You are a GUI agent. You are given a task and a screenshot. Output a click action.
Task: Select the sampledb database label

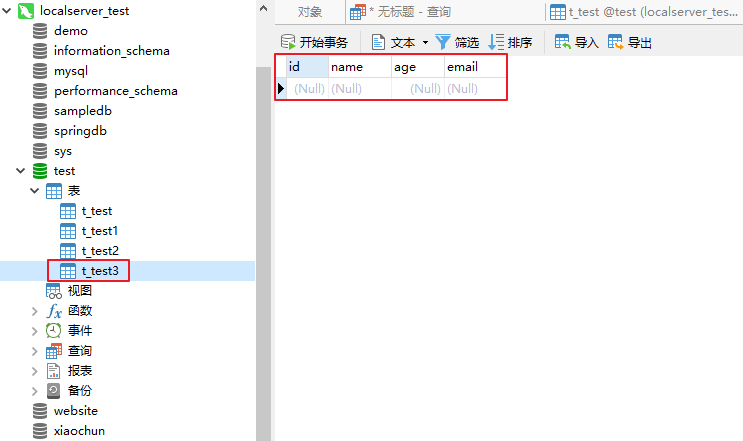click(83, 111)
